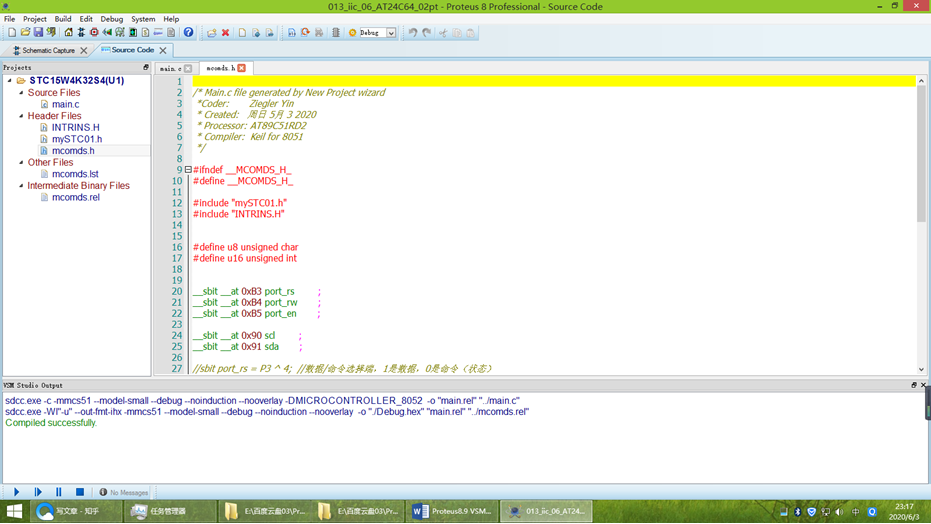
Task: Pause the simulation
Action: click(x=59, y=492)
